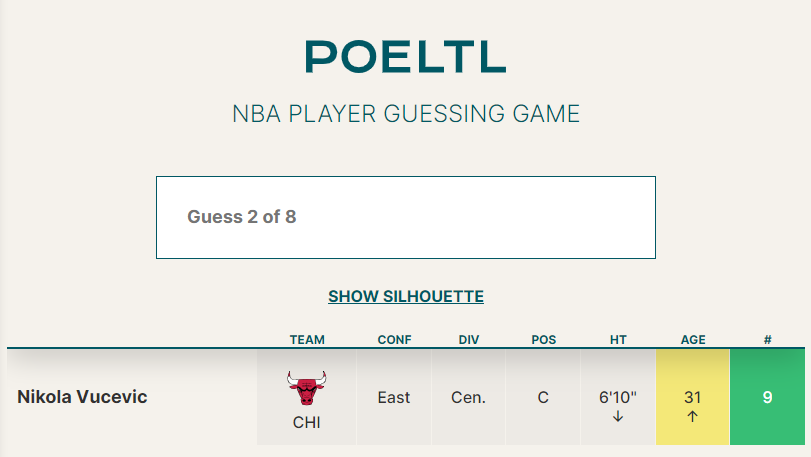Click the Guess 2 of 8 input field
The width and height of the screenshot is (811, 457).
coord(406,217)
